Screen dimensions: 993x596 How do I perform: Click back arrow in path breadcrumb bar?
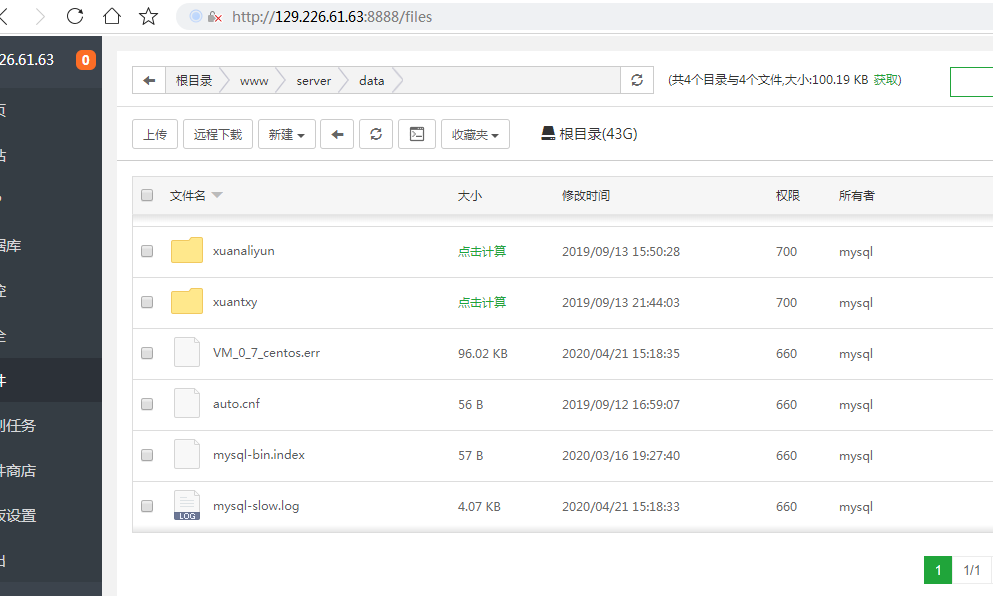tap(149, 81)
